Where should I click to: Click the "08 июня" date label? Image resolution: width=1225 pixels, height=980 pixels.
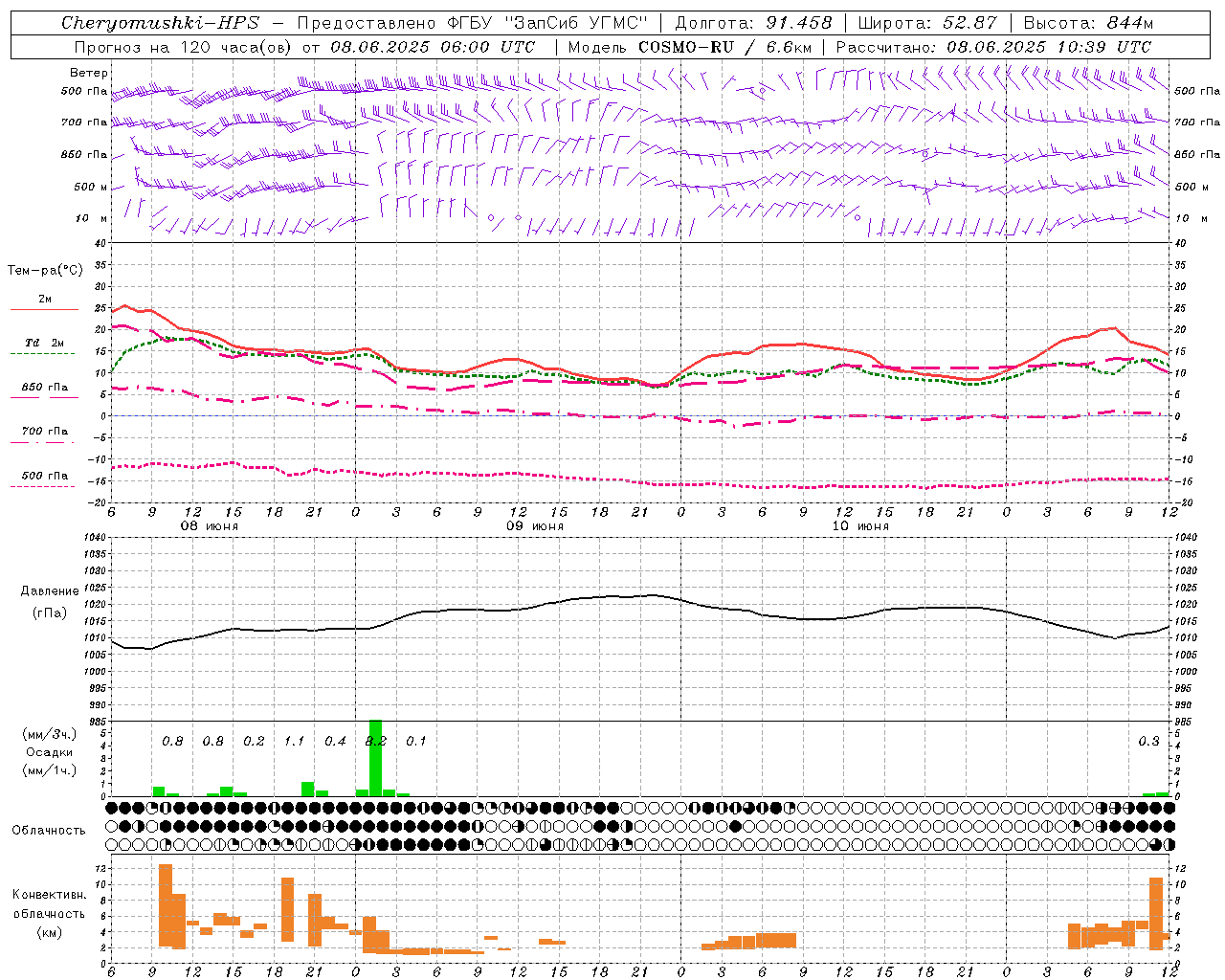coord(210,526)
